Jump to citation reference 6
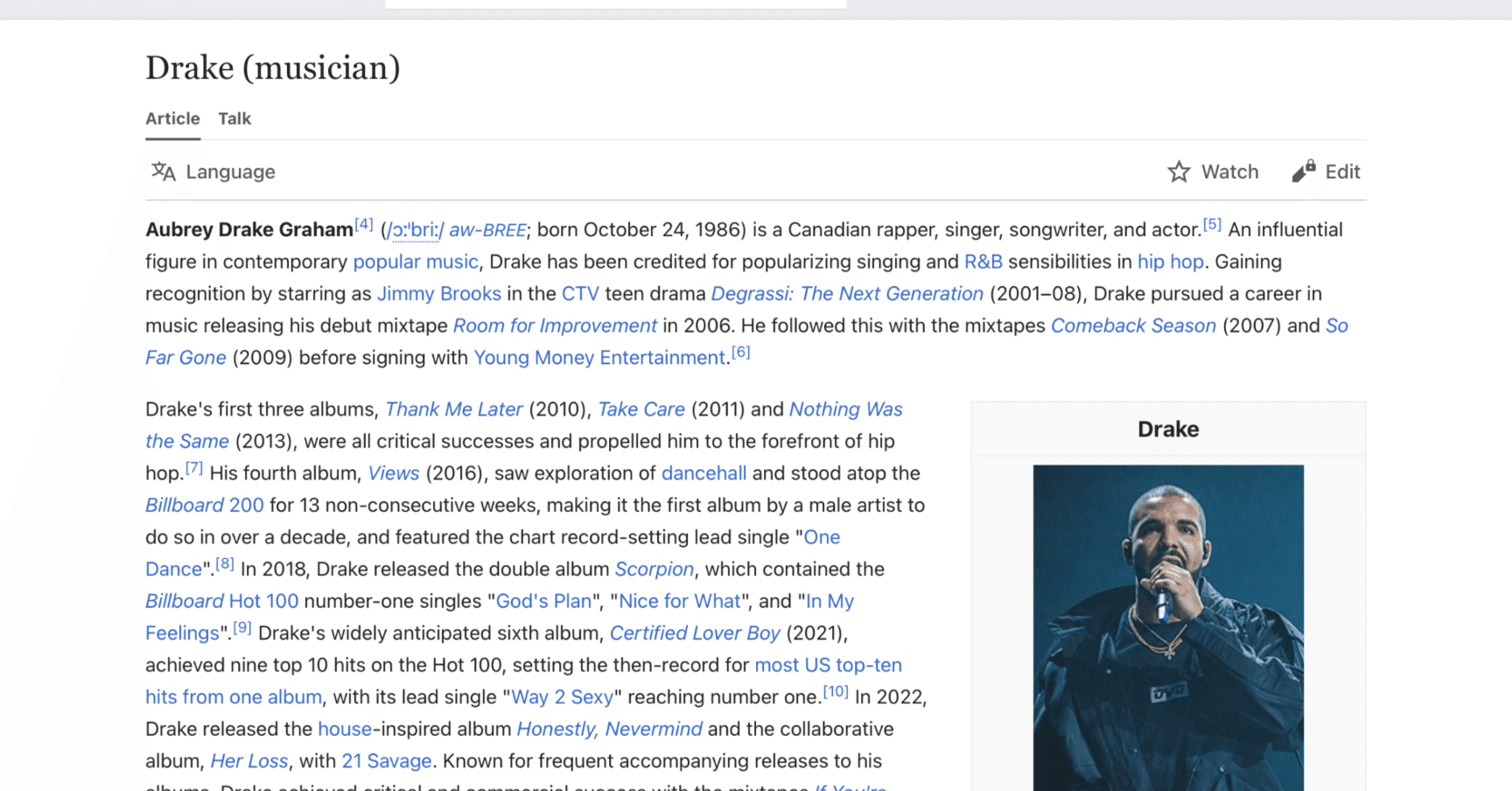Screen dimensions: 1512x791 741,352
